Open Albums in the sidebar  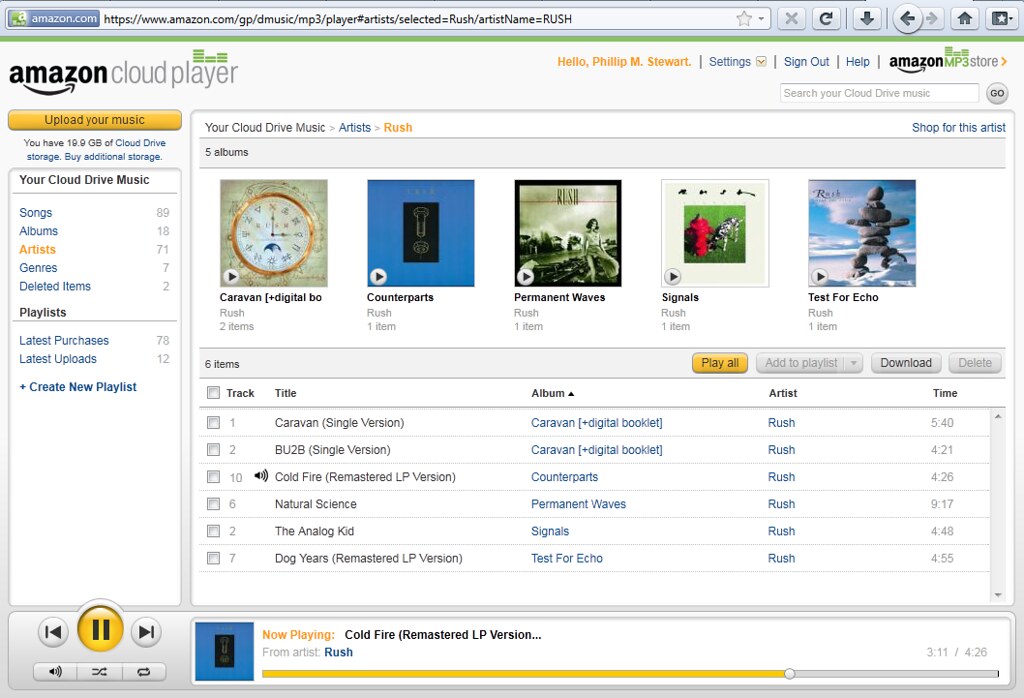[39, 230]
